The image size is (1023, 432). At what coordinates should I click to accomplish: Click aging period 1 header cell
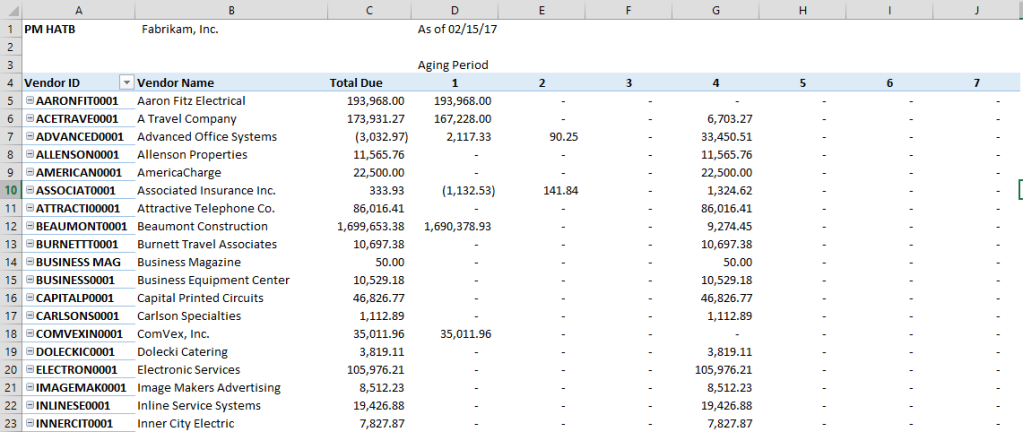(455, 83)
